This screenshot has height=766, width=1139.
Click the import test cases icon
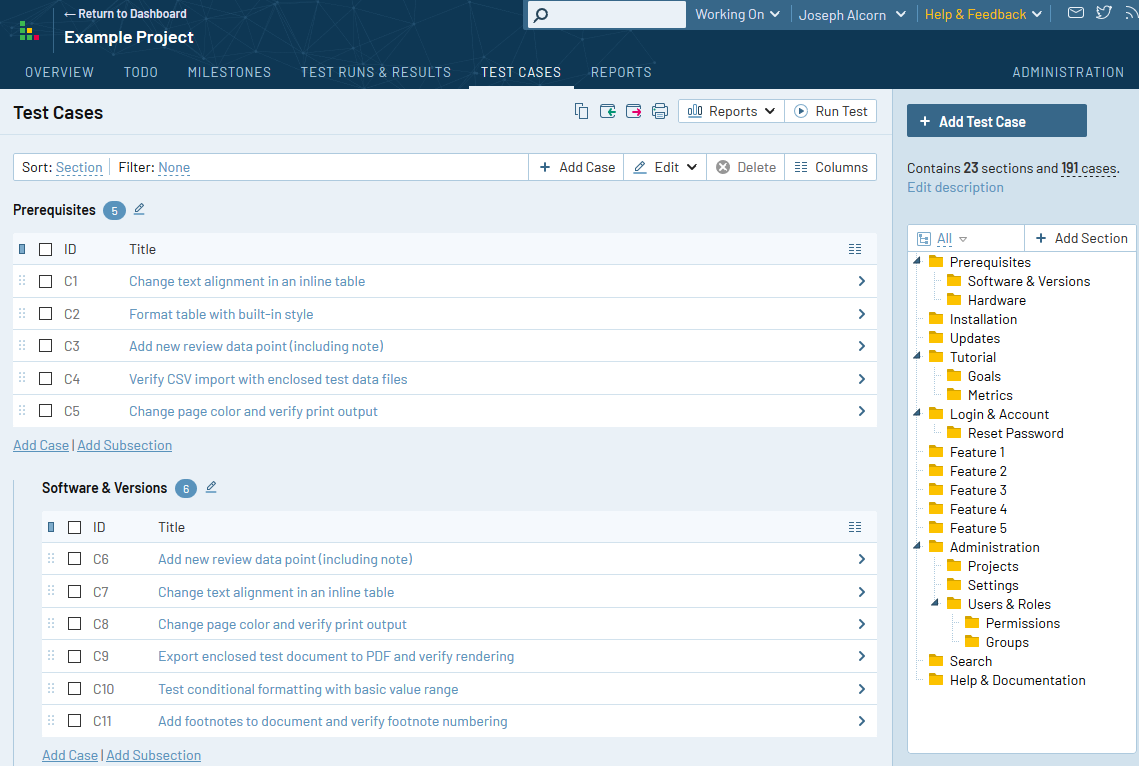click(607, 111)
